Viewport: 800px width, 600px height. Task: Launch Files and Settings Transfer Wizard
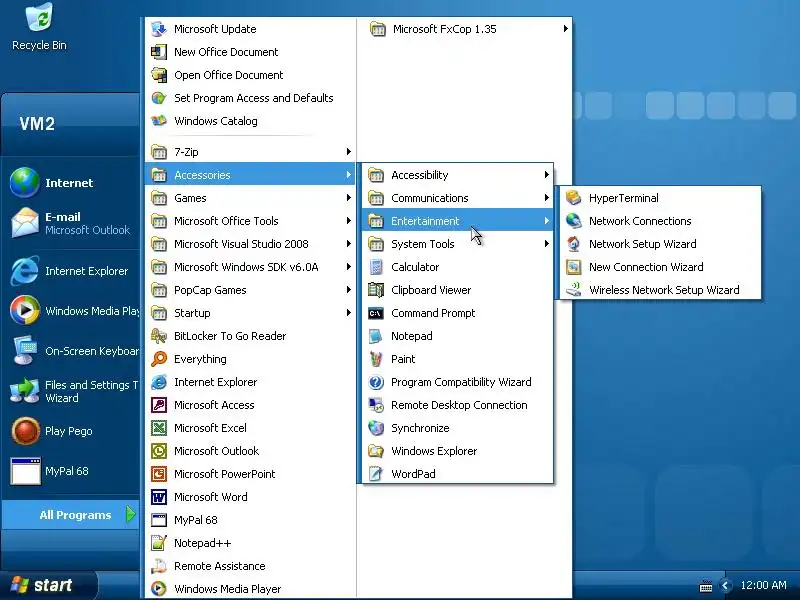point(70,391)
